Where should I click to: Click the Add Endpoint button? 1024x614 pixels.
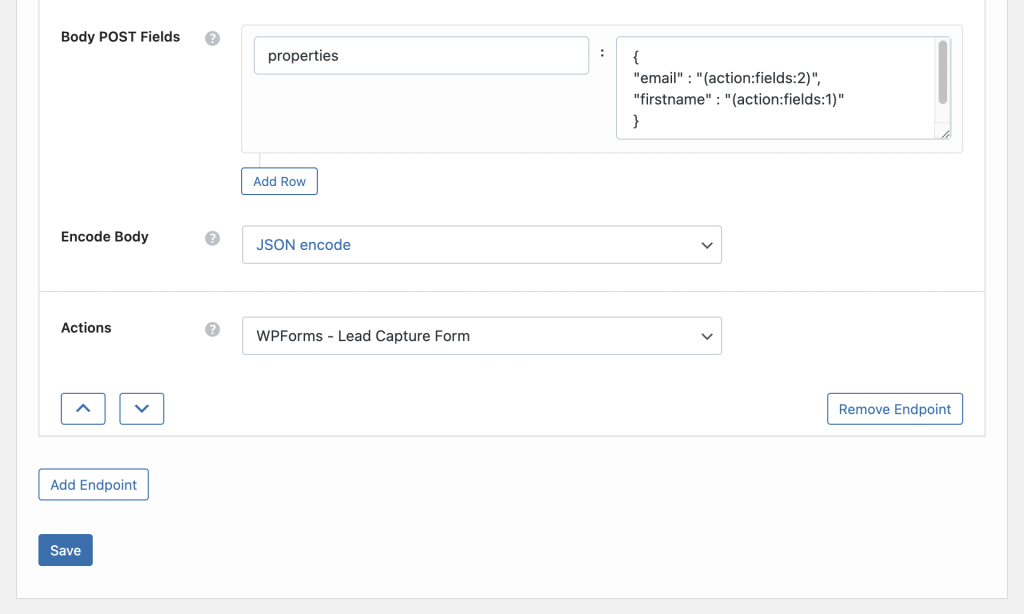click(93, 484)
